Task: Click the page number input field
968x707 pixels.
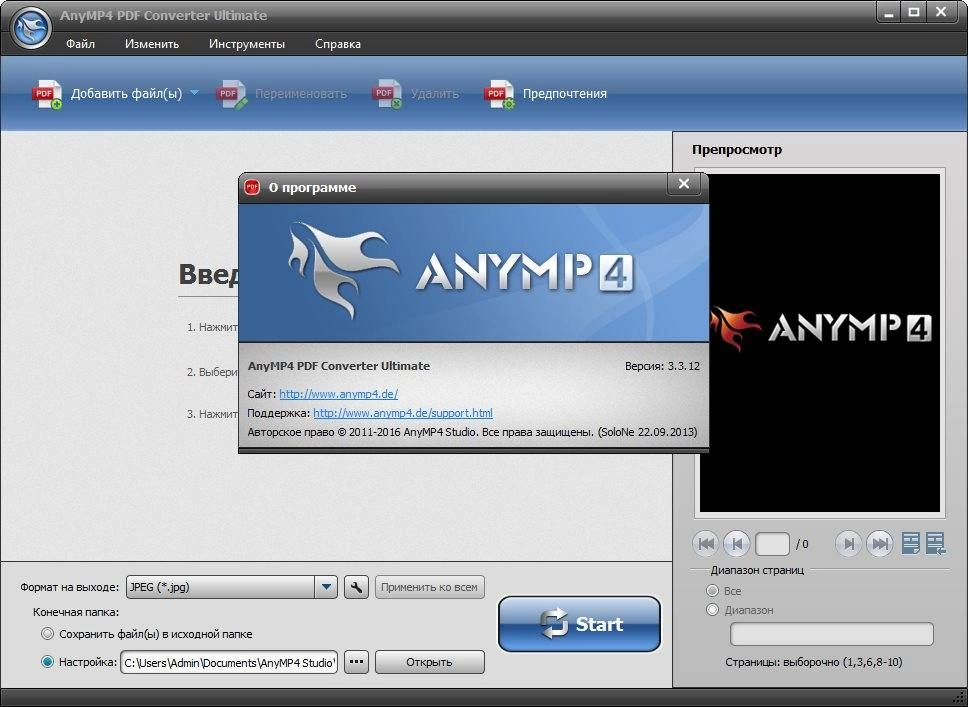Action: click(x=772, y=544)
